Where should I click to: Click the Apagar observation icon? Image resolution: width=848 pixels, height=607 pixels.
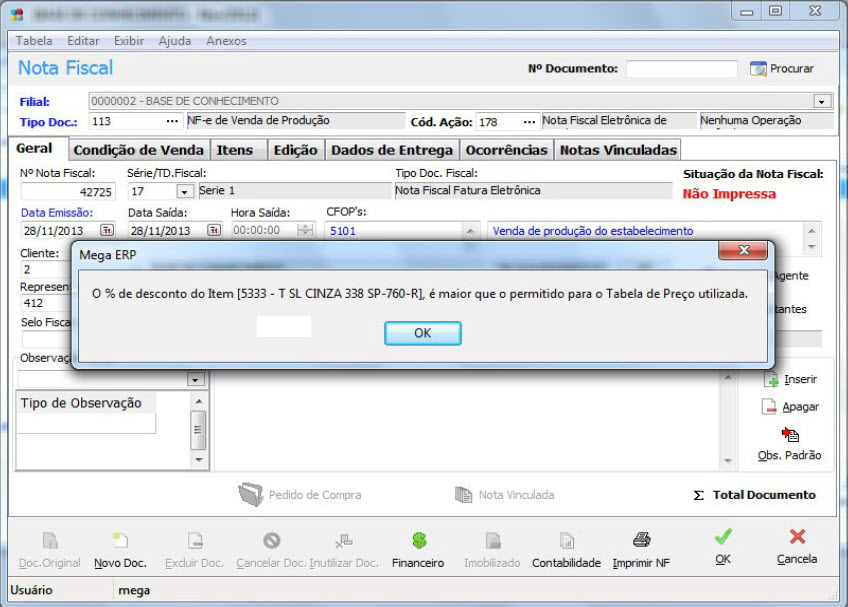point(771,407)
